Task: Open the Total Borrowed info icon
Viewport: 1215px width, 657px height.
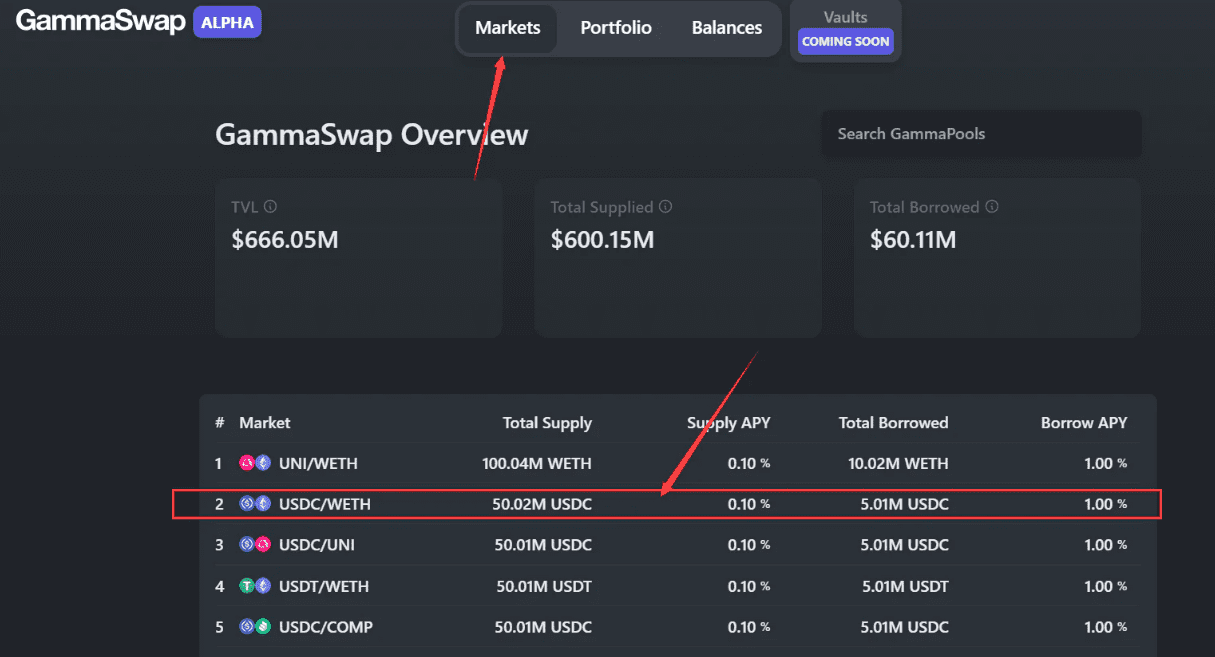Action: pos(992,207)
